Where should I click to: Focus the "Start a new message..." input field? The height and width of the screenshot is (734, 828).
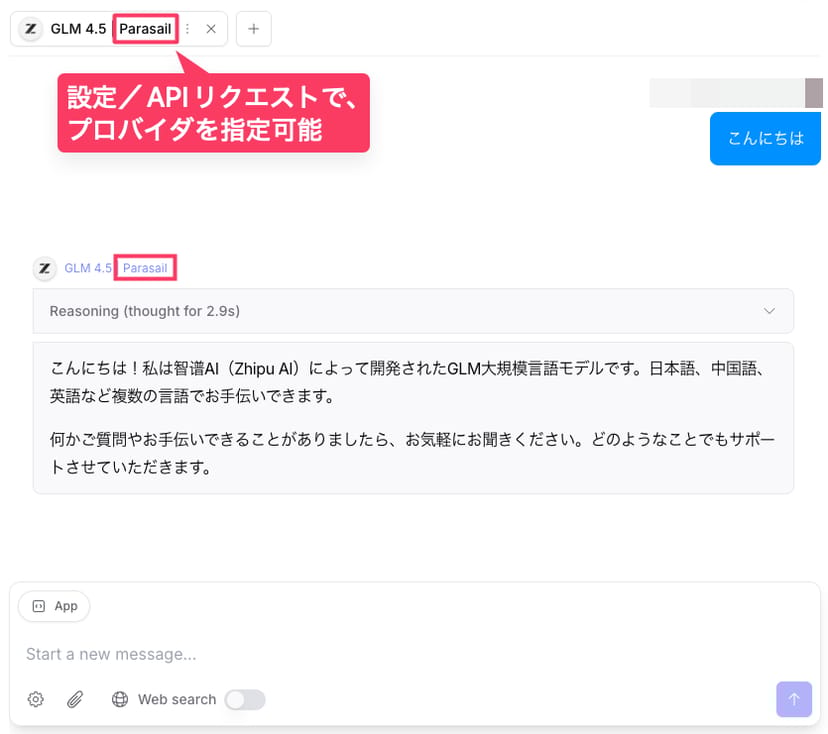[400, 654]
